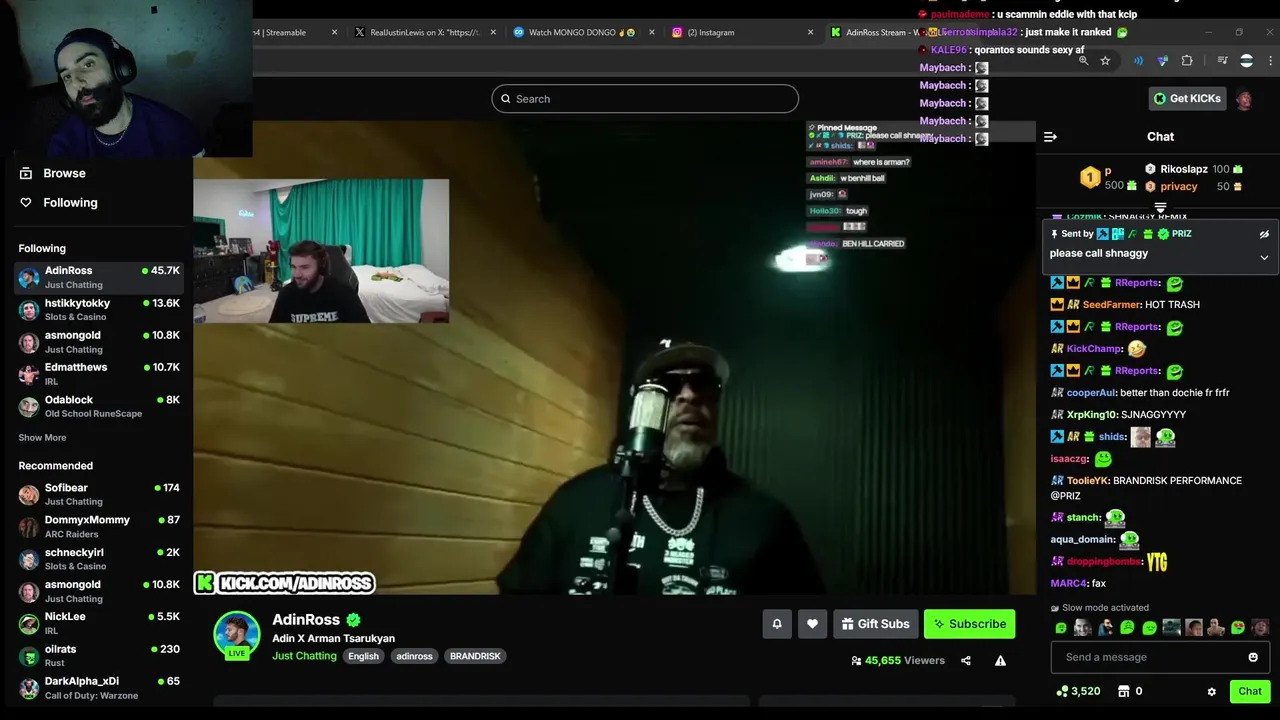Click the @PRIZ mention in chat
Screen dimensions: 1280x720
coord(1065,496)
